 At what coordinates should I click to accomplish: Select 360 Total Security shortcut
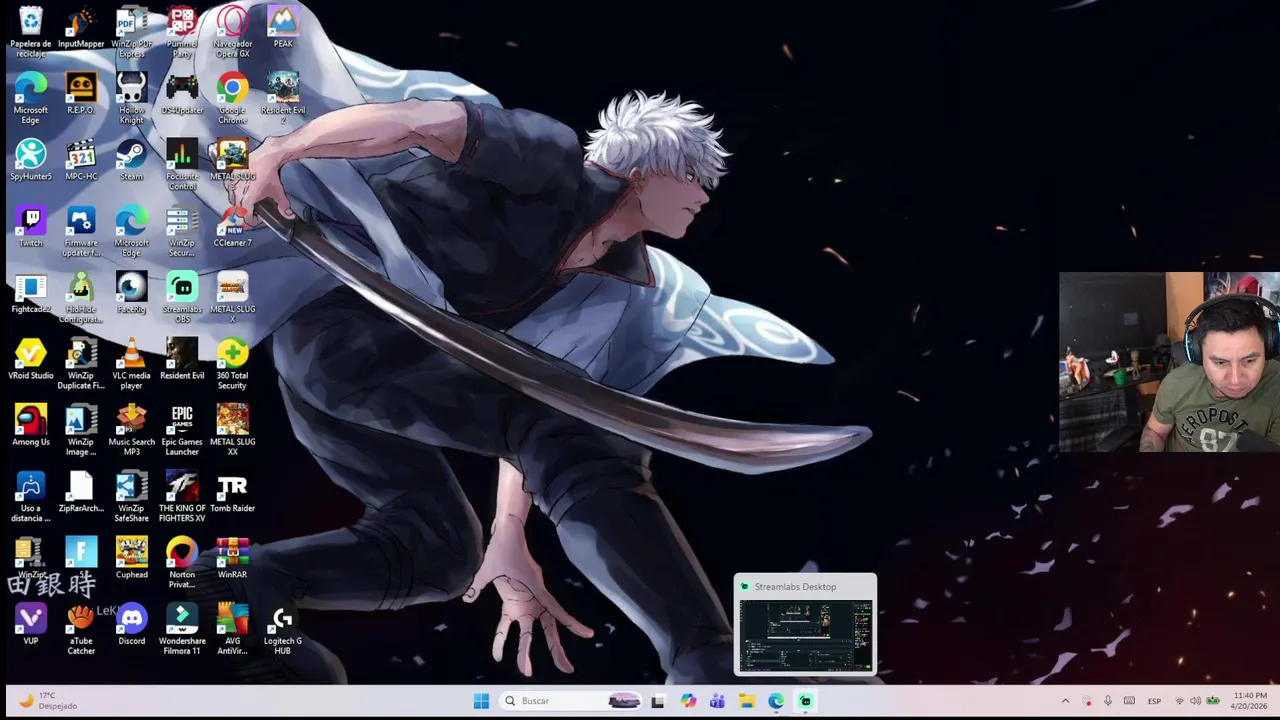tap(232, 364)
